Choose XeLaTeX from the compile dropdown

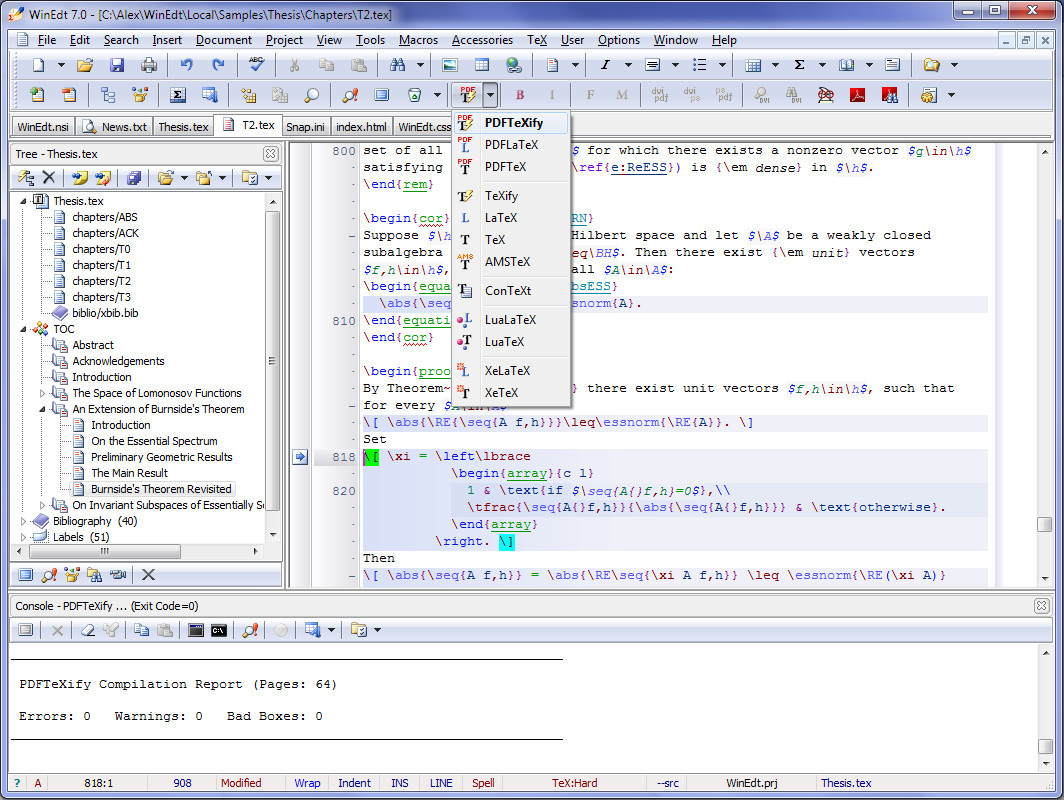coord(507,371)
